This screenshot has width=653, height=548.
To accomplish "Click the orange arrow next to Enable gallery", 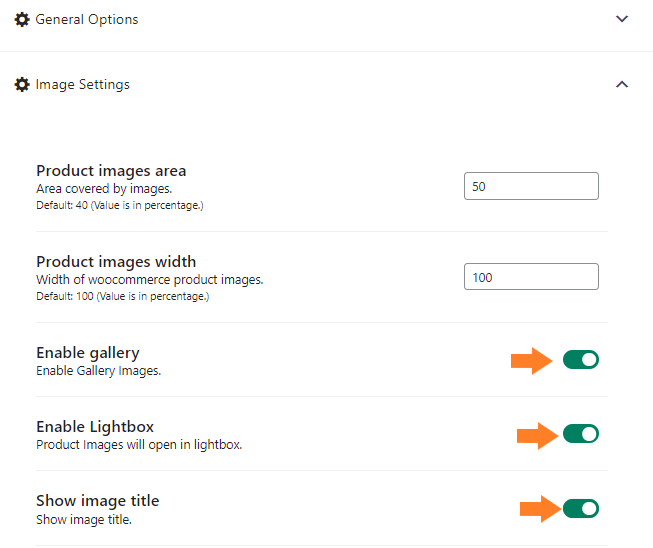I will pyautogui.click(x=532, y=361).
